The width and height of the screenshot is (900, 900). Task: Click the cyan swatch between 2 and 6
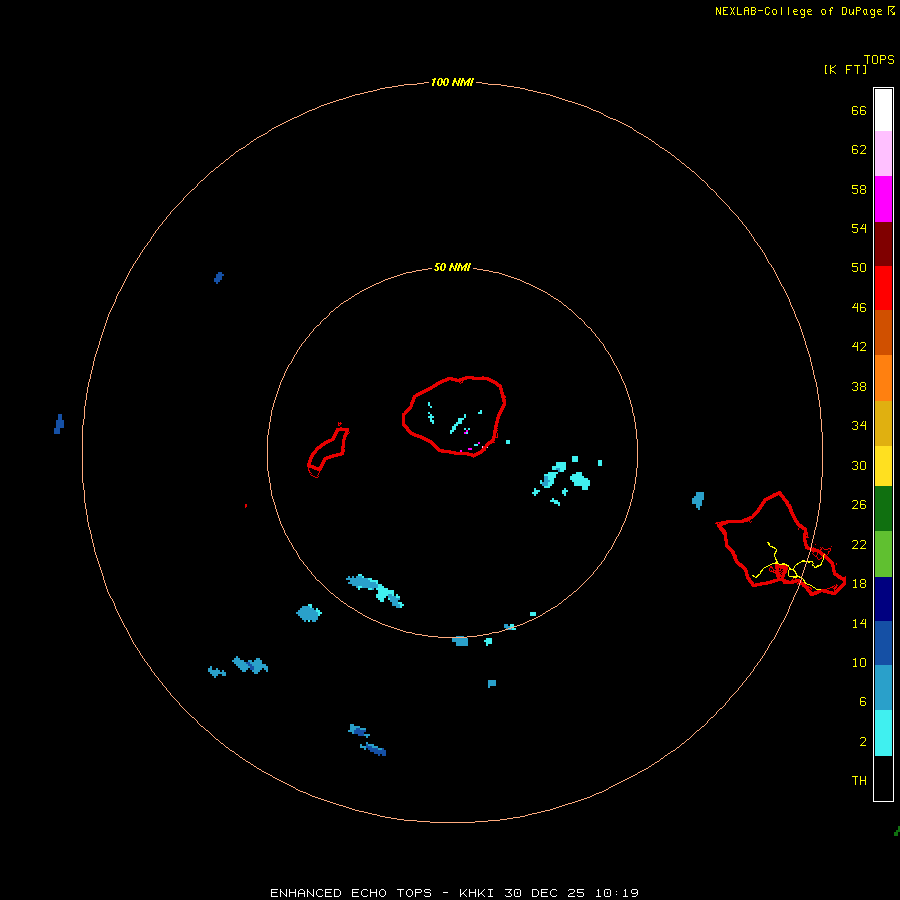(x=883, y=733)
